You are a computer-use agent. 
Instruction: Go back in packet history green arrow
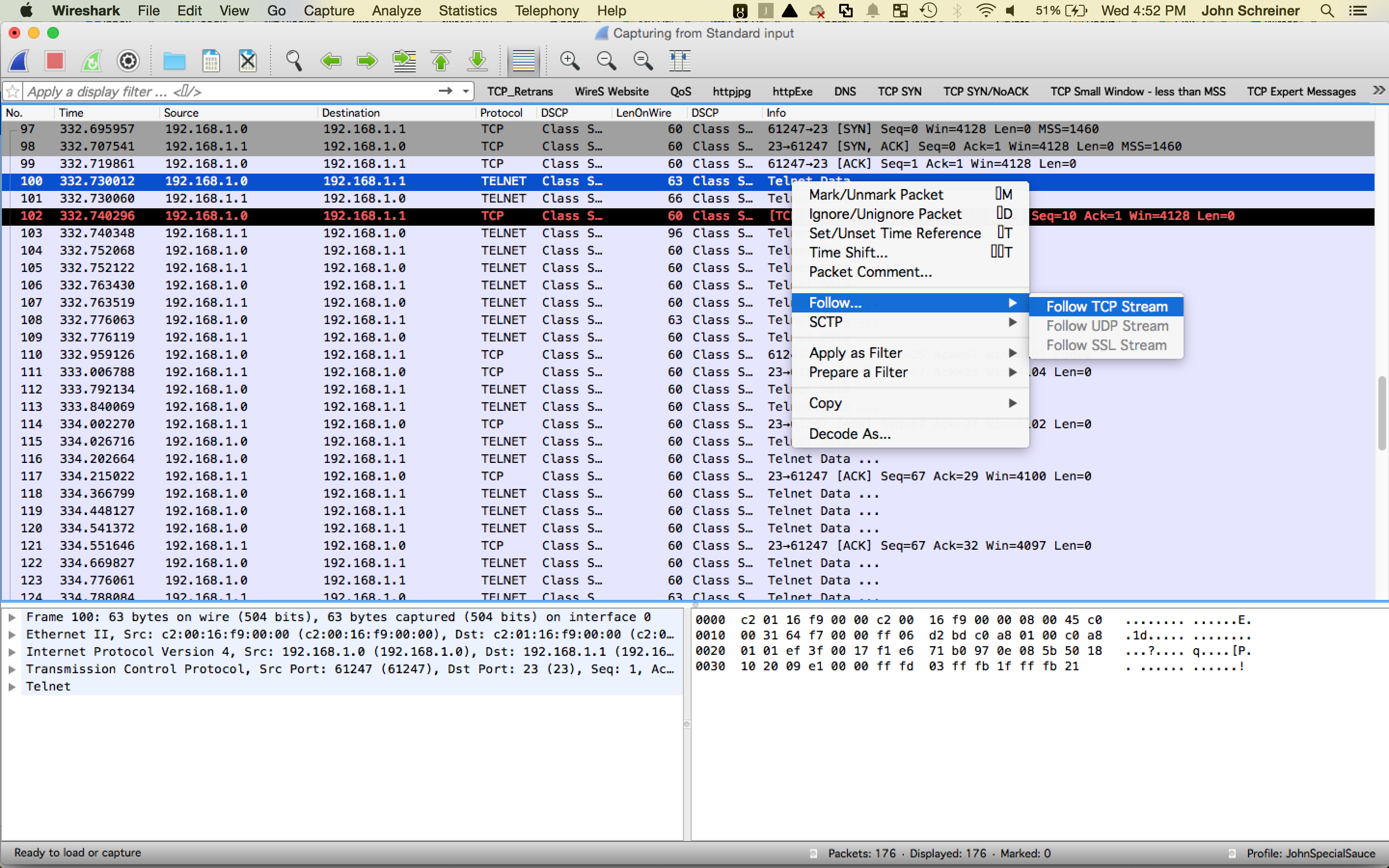click(x=330, y=61)
